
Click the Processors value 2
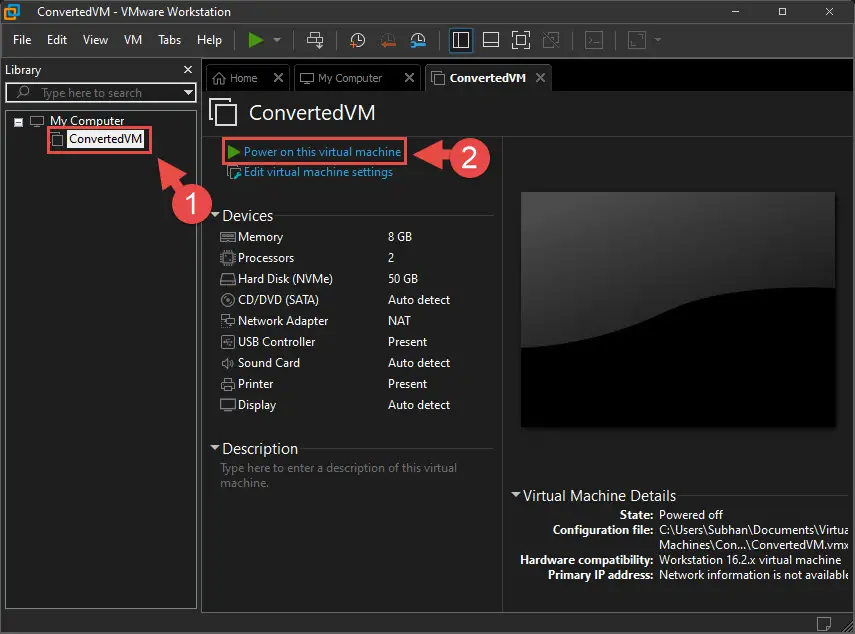pyautogui.click(x=391, y=258)
